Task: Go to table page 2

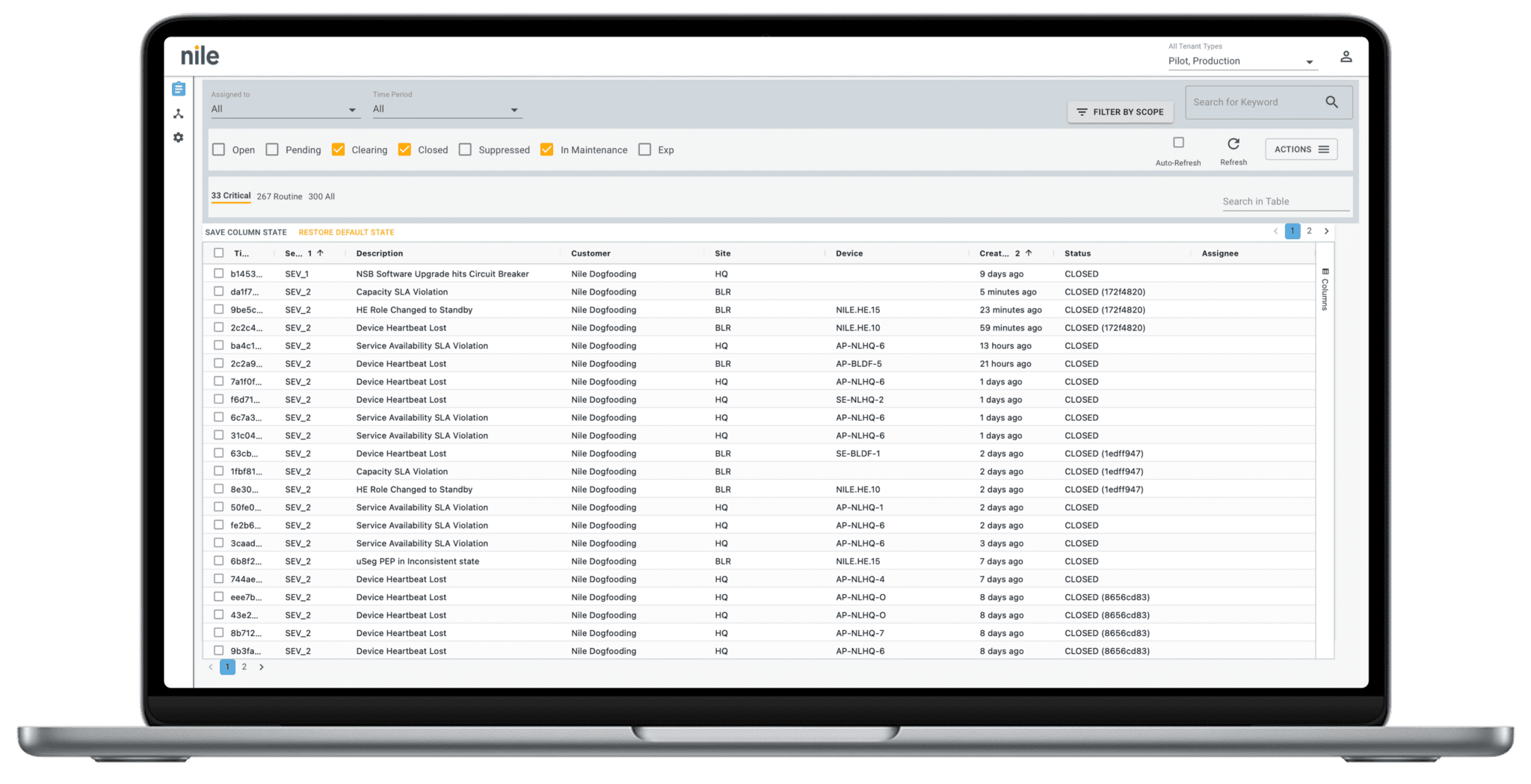Action: [x=1309, y=231]
